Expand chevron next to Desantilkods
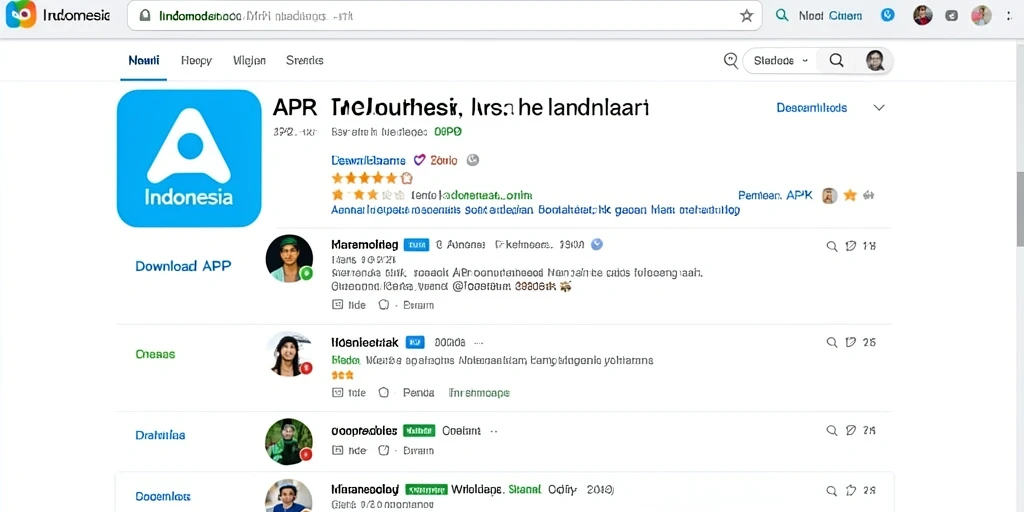The width and height of the screenshot is (1024, 512). tap(879, 108)
